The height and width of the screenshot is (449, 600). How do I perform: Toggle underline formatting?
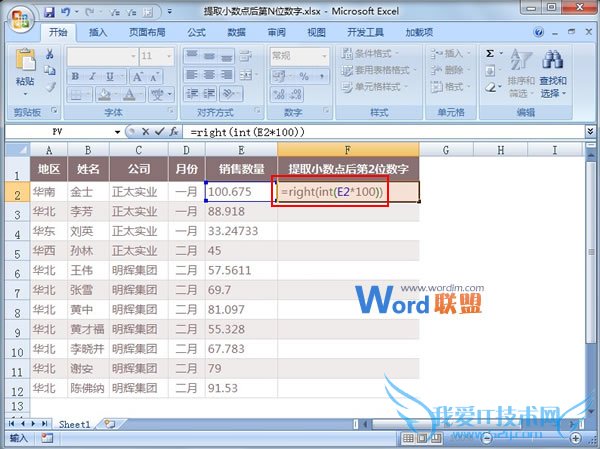tap(110, 77)
